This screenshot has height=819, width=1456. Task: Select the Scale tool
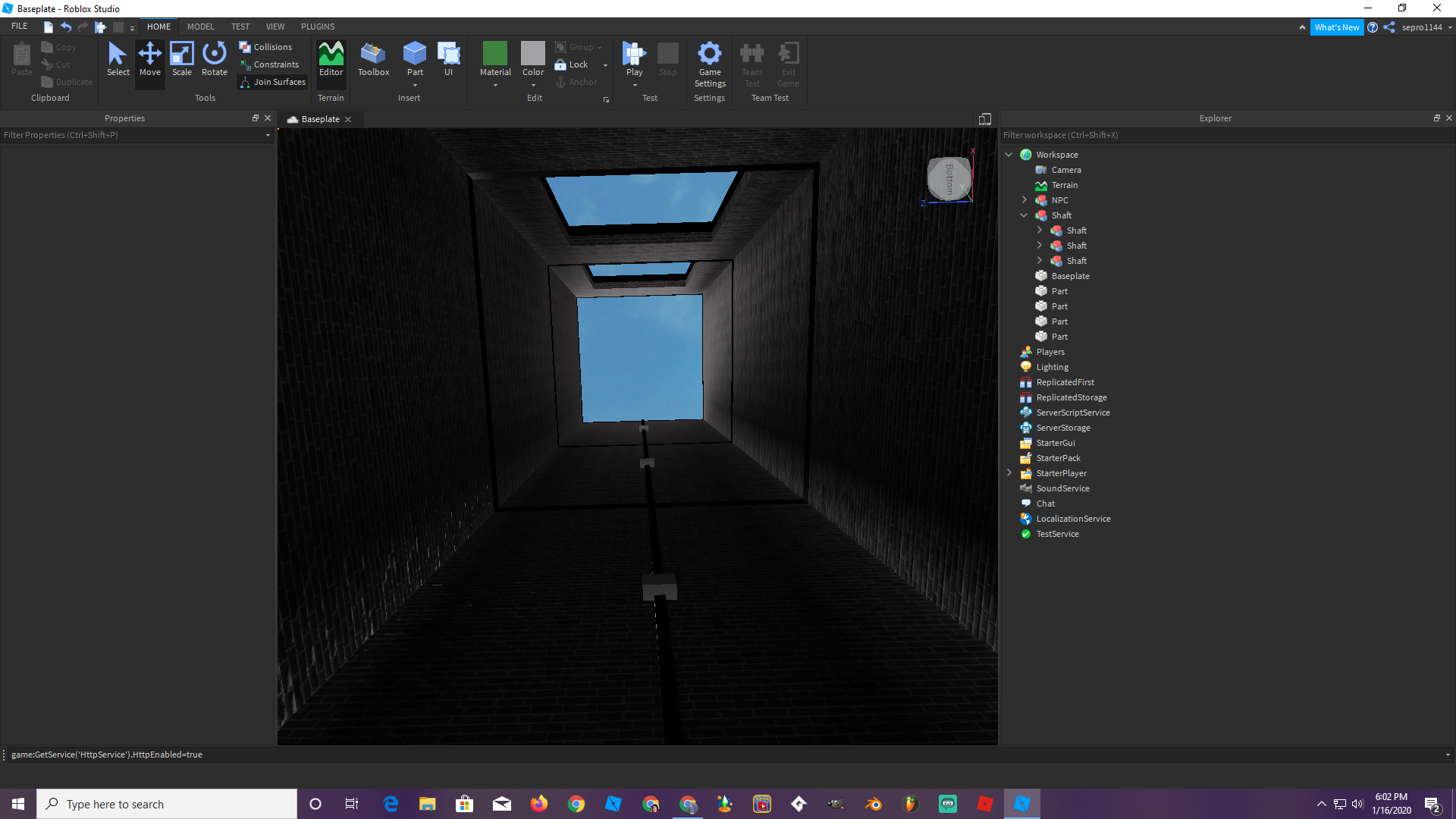[x=182, y=59]
